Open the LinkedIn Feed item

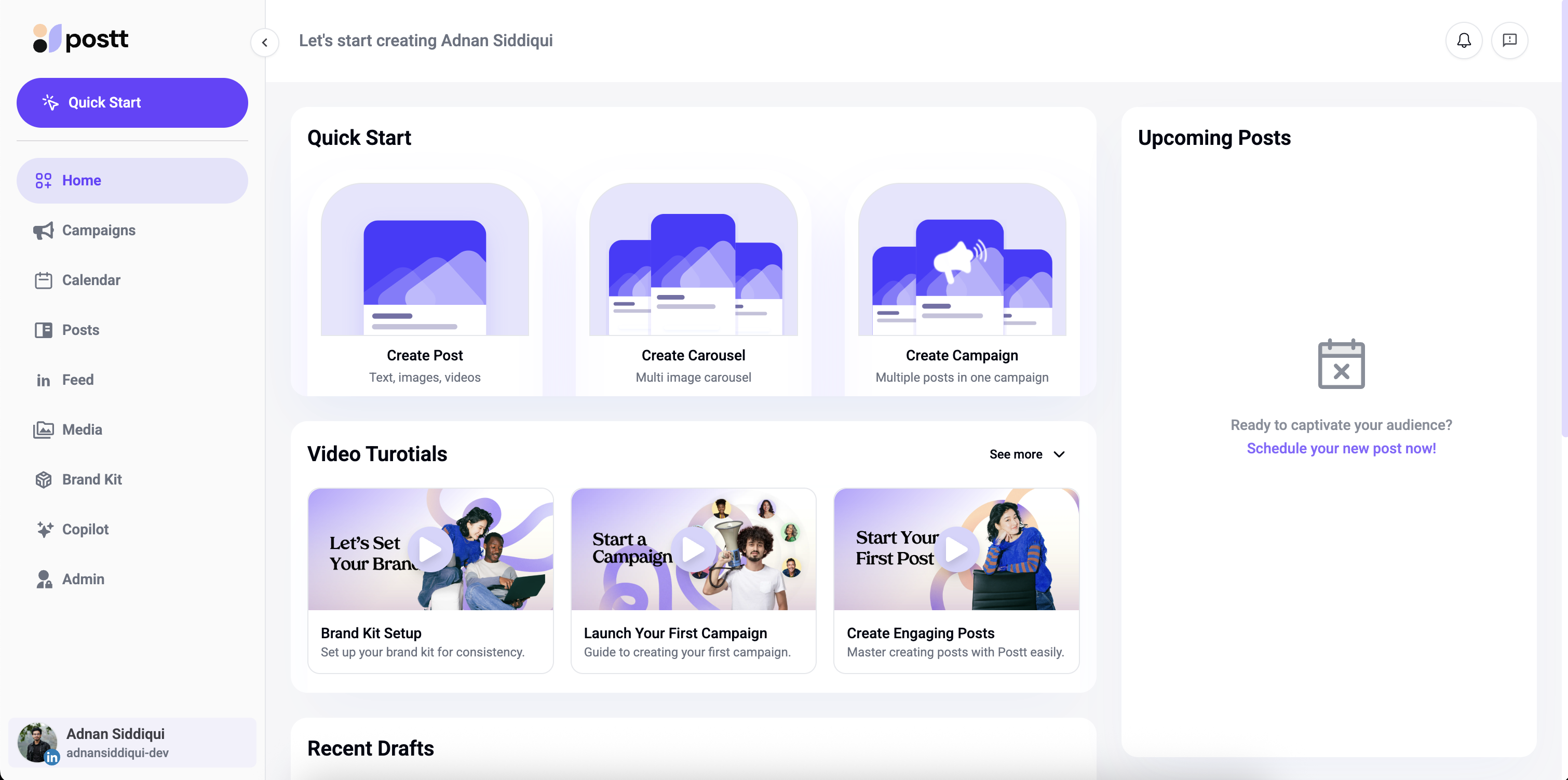pyautogui.click(x=132, y=380)
